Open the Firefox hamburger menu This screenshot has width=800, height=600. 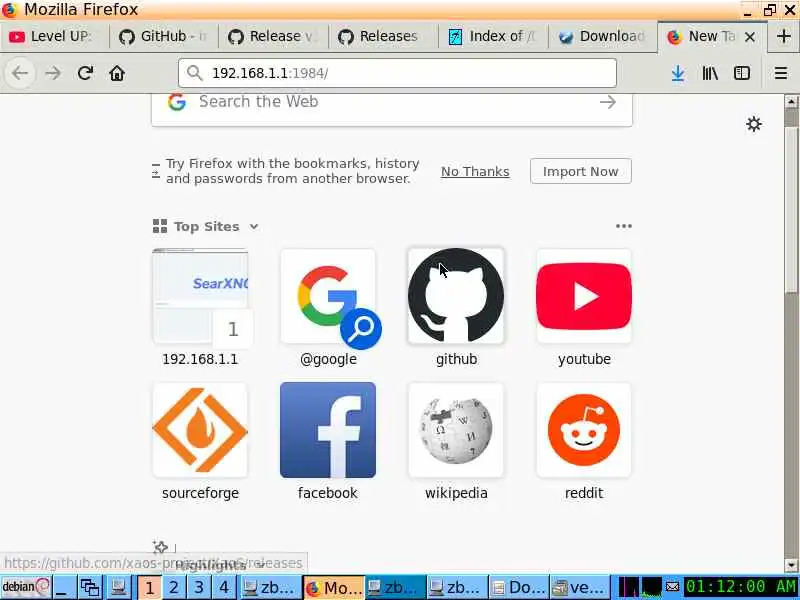click(x=781, y=73)
